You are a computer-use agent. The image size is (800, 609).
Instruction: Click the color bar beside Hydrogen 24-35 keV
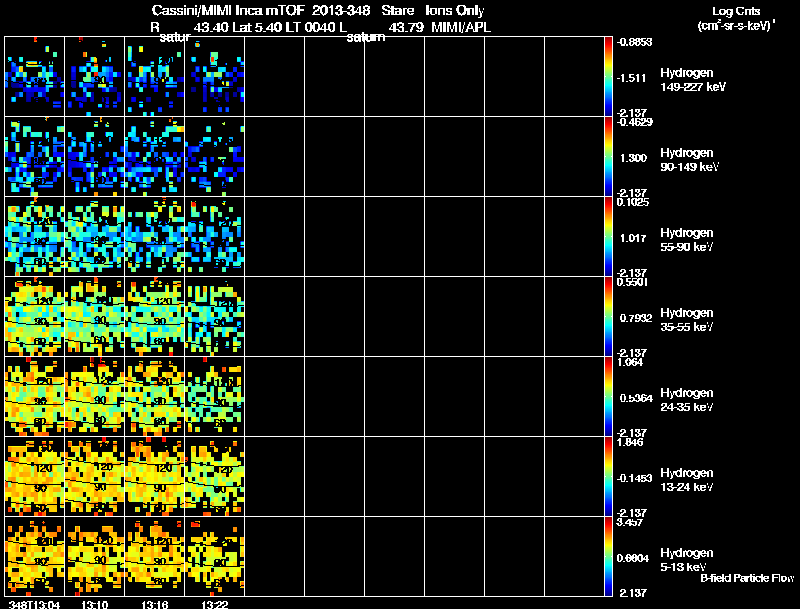tap(608, 397)
